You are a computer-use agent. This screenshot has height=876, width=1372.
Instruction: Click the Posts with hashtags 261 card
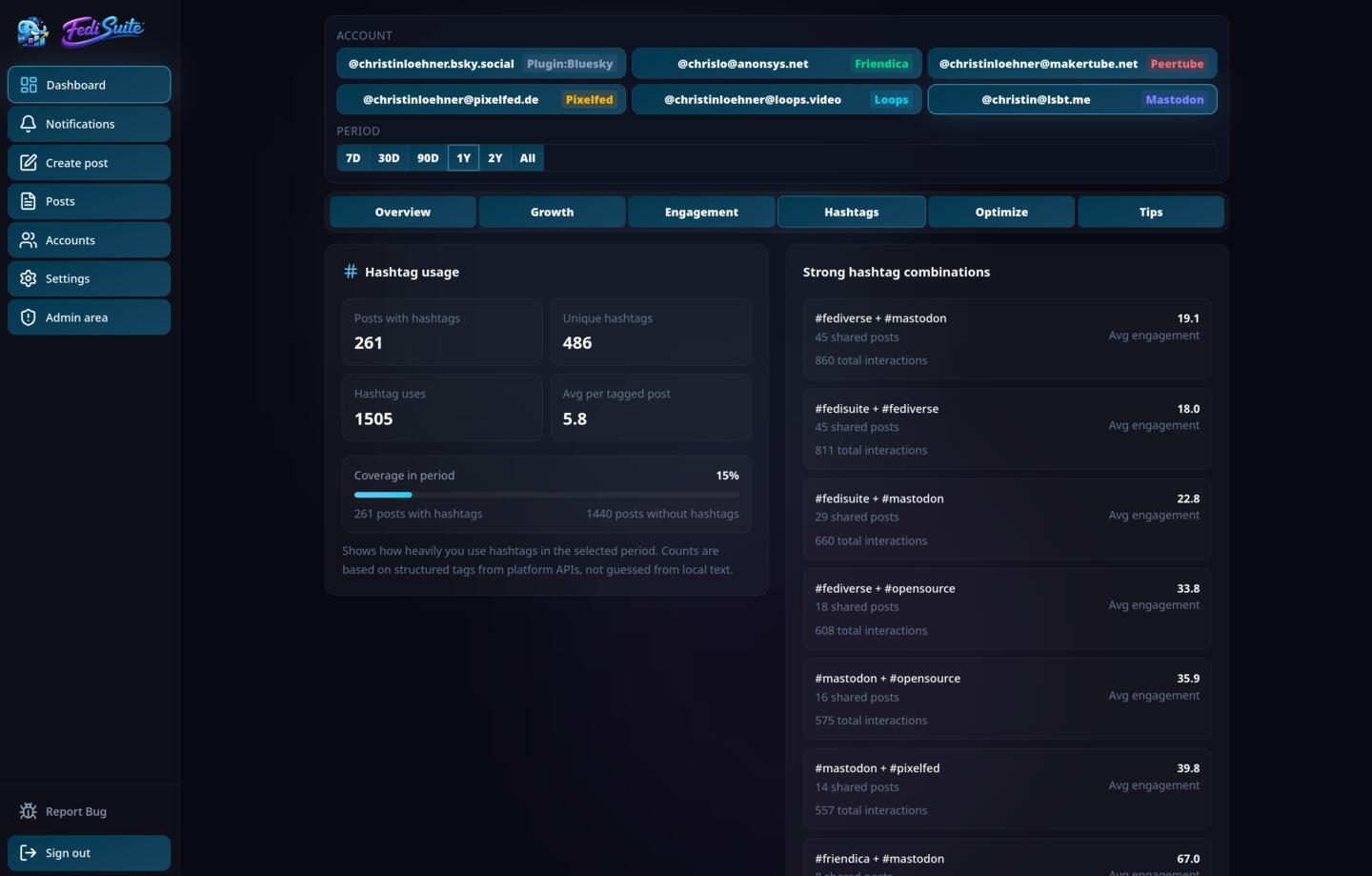[442, 332]
